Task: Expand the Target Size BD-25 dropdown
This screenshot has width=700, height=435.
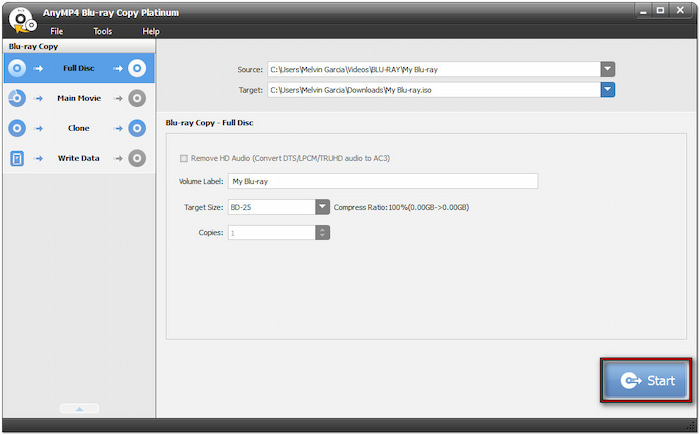Action: [x=322, y=207]
